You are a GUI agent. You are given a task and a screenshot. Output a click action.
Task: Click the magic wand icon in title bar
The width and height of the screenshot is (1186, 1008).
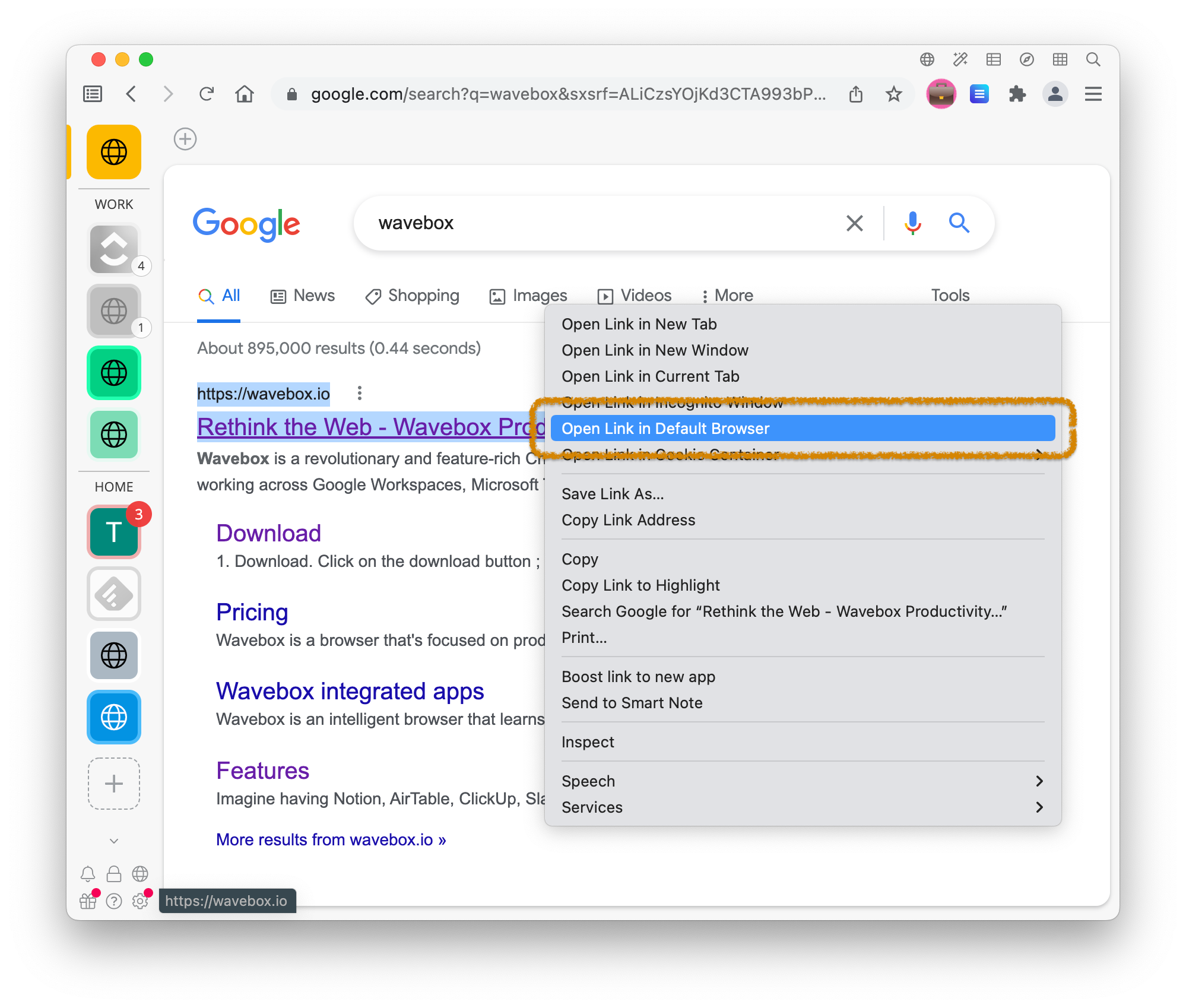960,59
